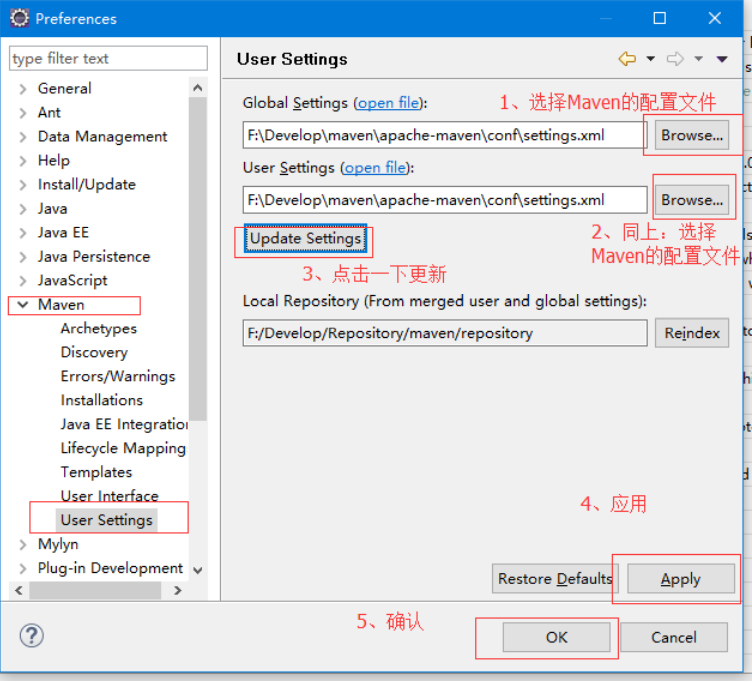Select Templates under Maven

[x=96, y=472]
